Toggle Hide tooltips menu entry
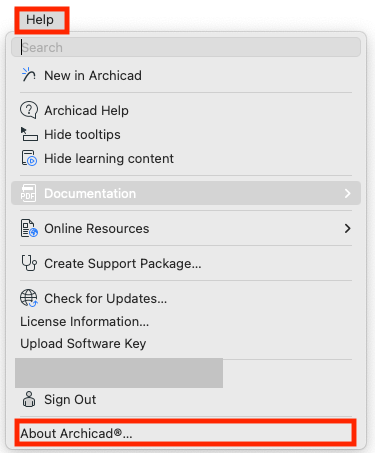 tap(186, 135)
